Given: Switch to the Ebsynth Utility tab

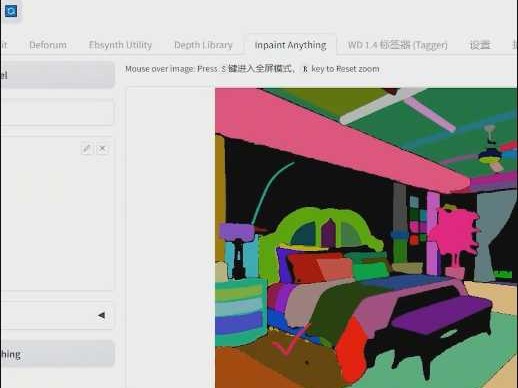Looking at the screenshot, I should click(120, 45).
